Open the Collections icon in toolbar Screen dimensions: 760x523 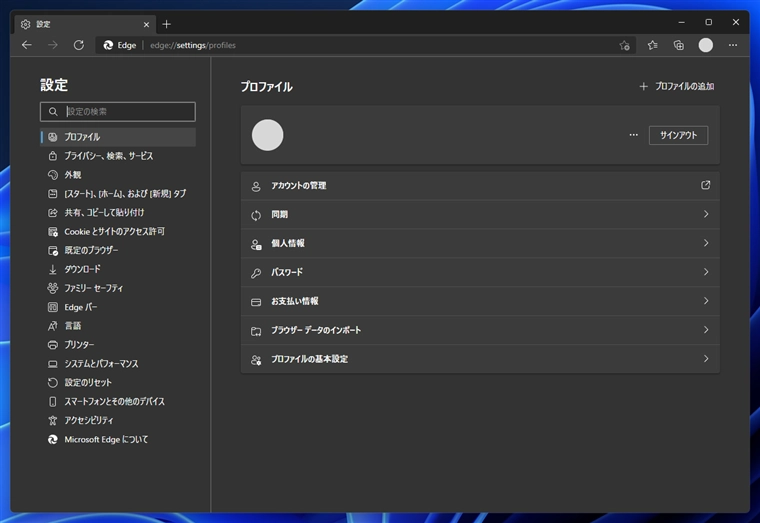[679, 45]
